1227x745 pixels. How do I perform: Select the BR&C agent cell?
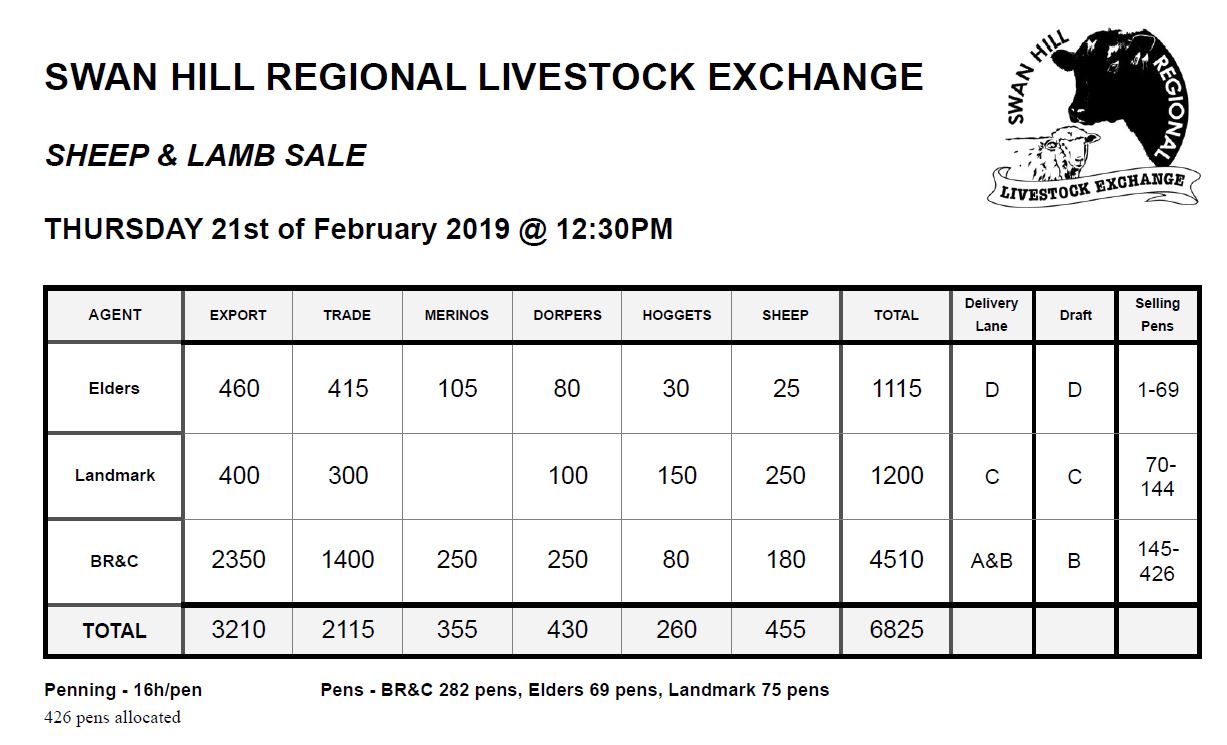coord(115,561)
